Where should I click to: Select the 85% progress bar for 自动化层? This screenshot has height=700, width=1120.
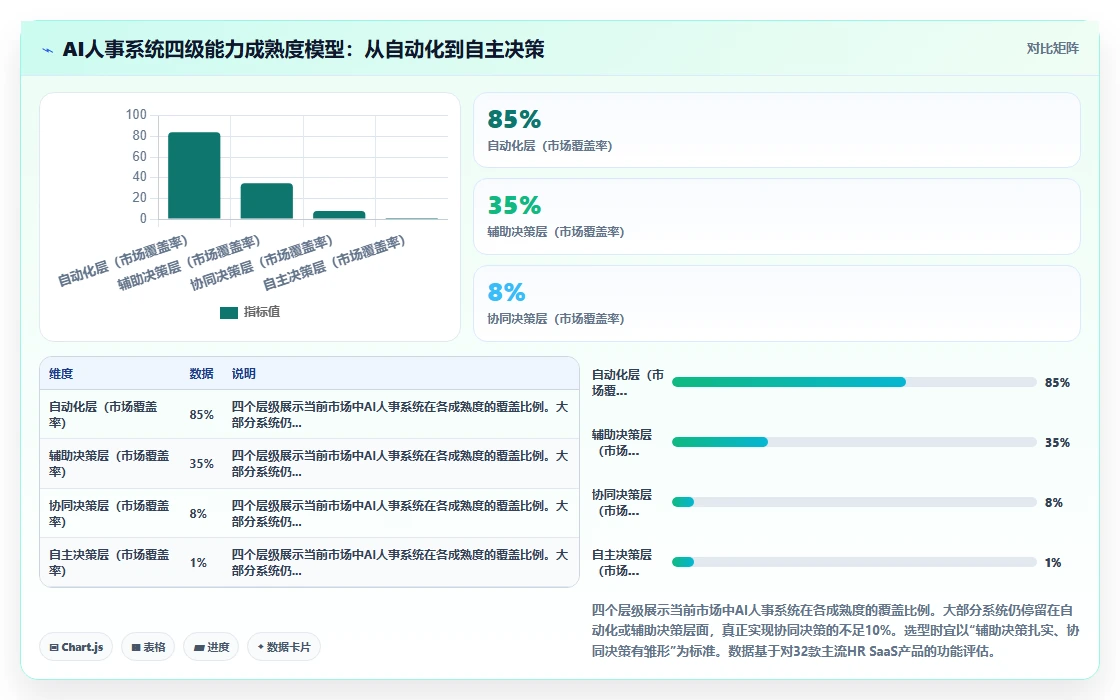(854, 382)
